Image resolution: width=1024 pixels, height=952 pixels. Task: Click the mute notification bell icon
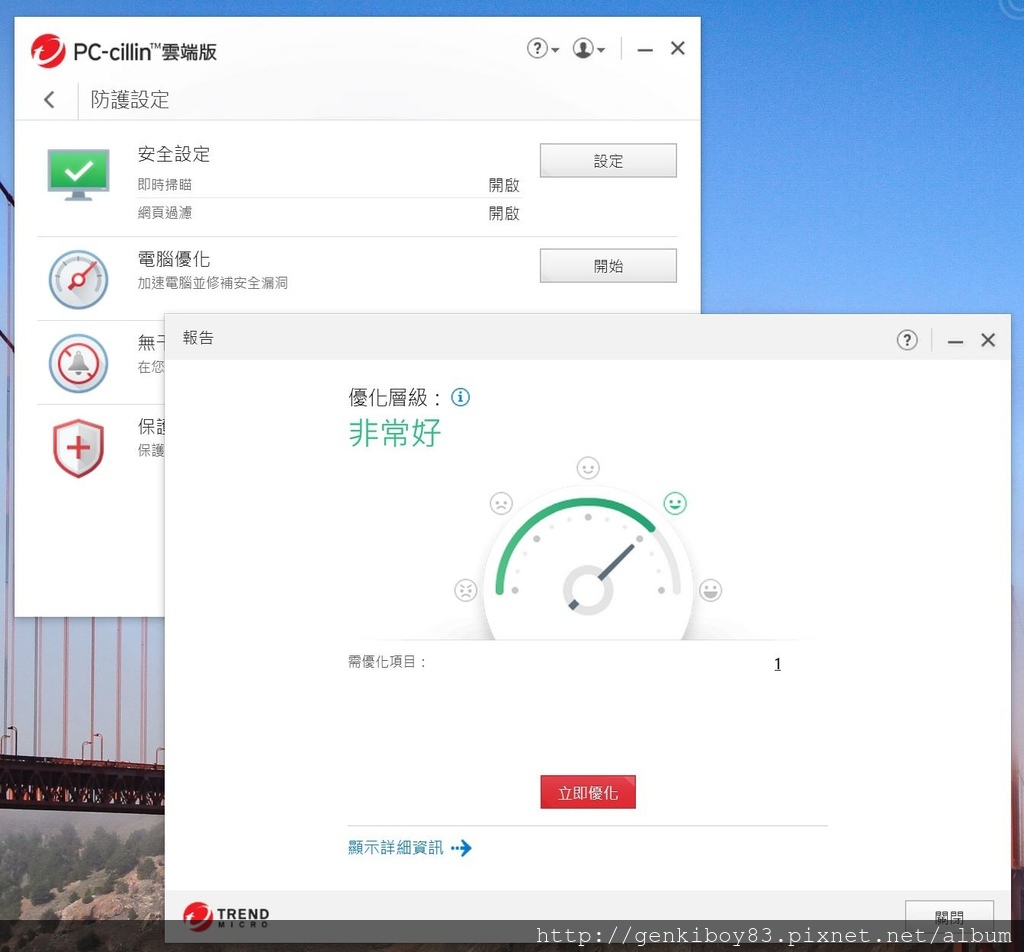(x=78, y=363)
